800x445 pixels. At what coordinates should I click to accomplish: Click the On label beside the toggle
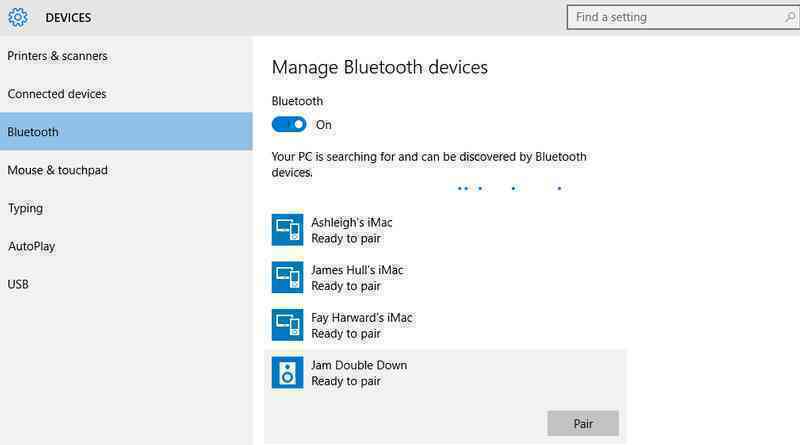coord(323,125)
